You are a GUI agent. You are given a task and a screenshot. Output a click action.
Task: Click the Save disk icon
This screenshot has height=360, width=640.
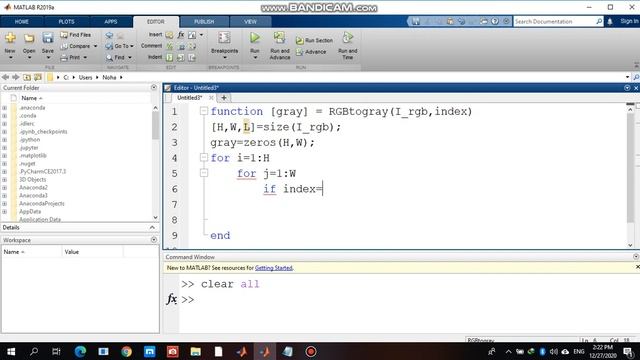click(48, 38)
